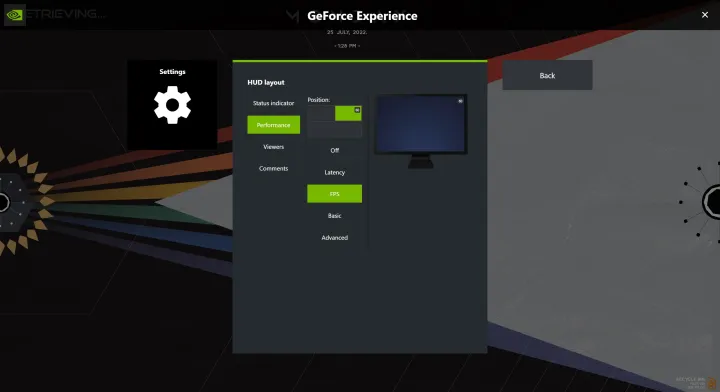Open the Status indicator HUD section

(273, 103)
